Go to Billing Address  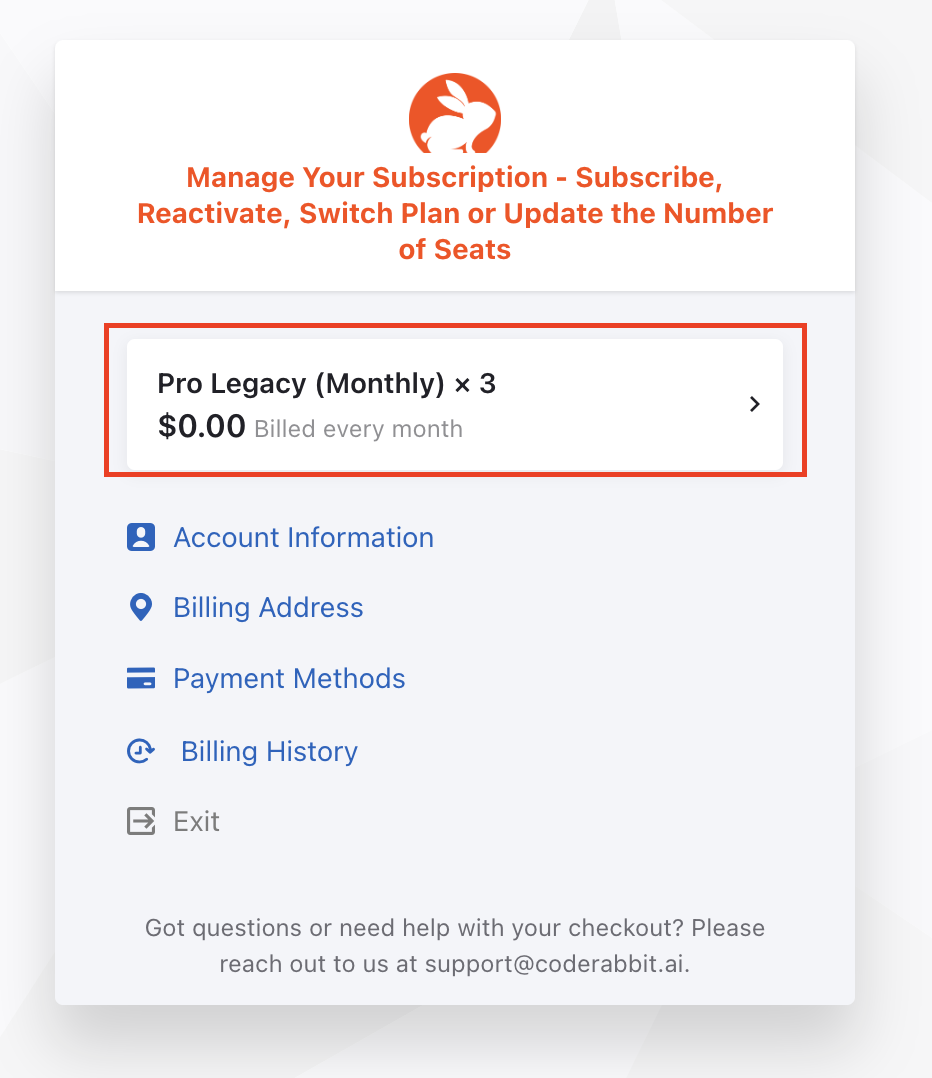(268, 608)
